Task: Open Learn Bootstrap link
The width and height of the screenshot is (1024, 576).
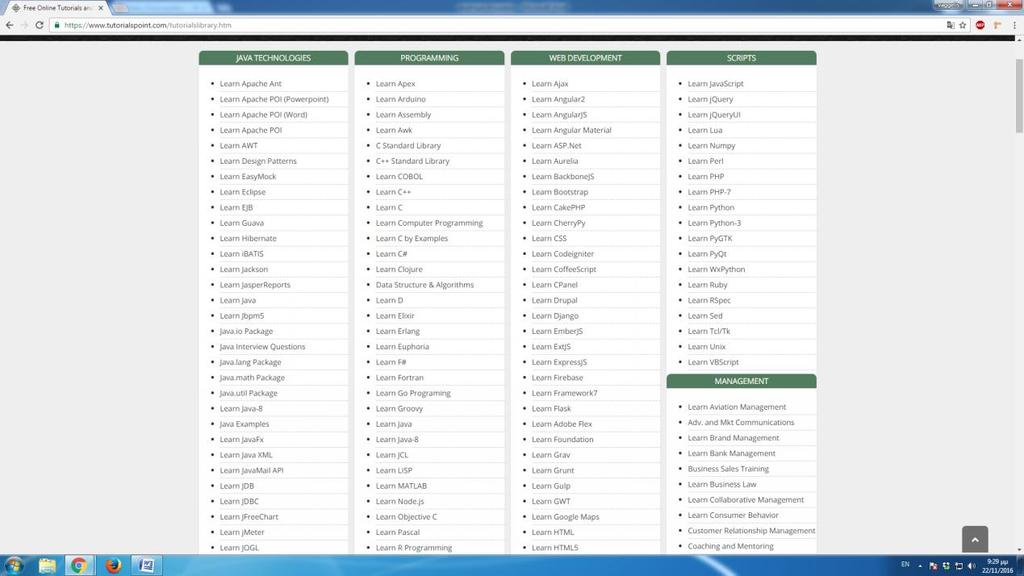Action: 560,192
